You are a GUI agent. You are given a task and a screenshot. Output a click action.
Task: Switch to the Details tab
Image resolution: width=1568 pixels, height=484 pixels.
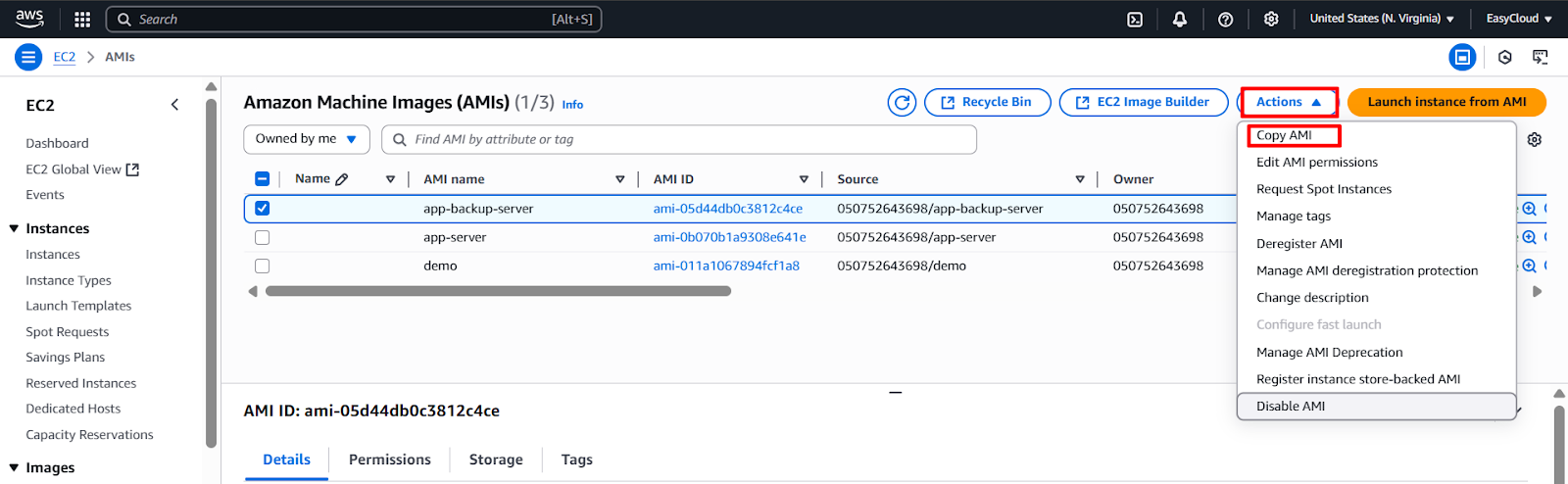coord(286,460)
